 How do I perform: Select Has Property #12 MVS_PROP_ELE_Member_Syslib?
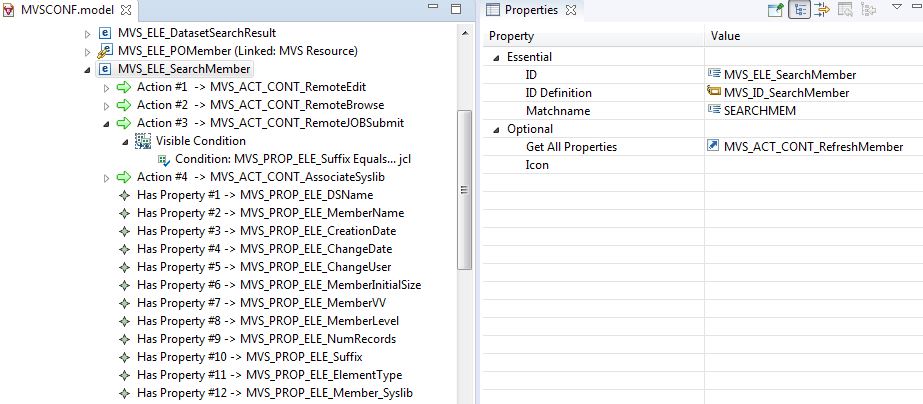[x=275, y=393]
